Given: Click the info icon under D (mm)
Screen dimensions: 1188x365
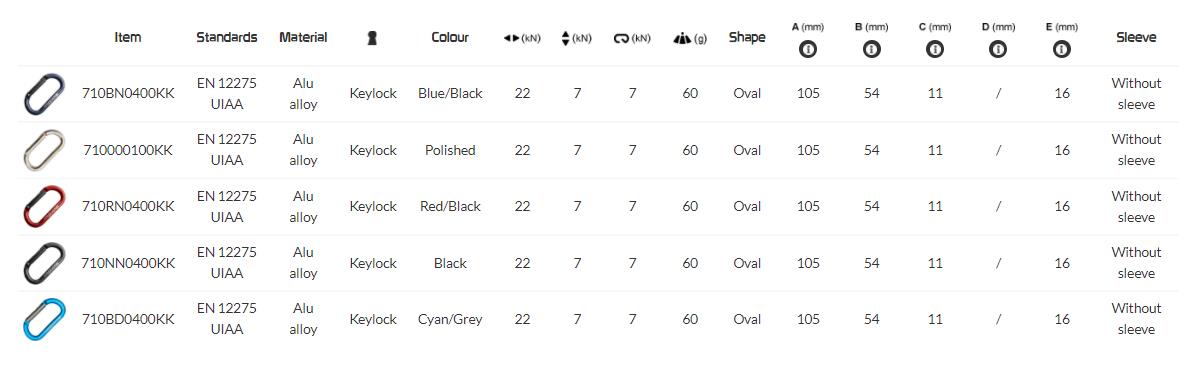Looking at the screenshot, I should [998, 50].
